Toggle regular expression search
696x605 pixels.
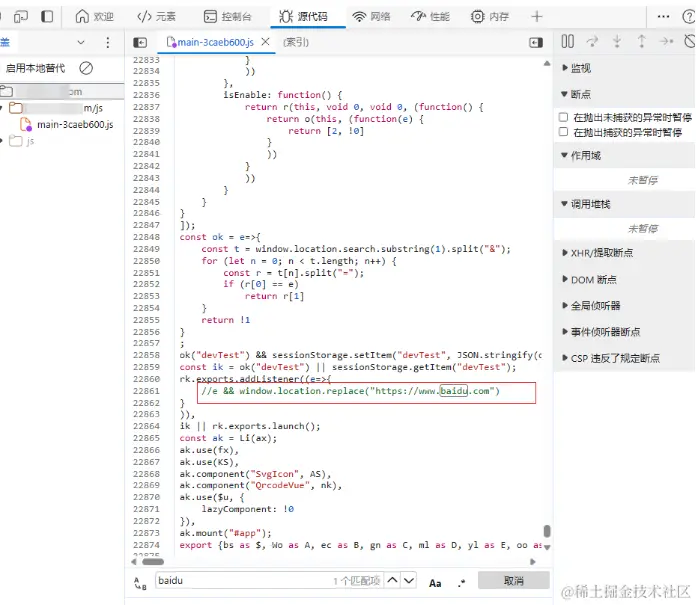461,583
